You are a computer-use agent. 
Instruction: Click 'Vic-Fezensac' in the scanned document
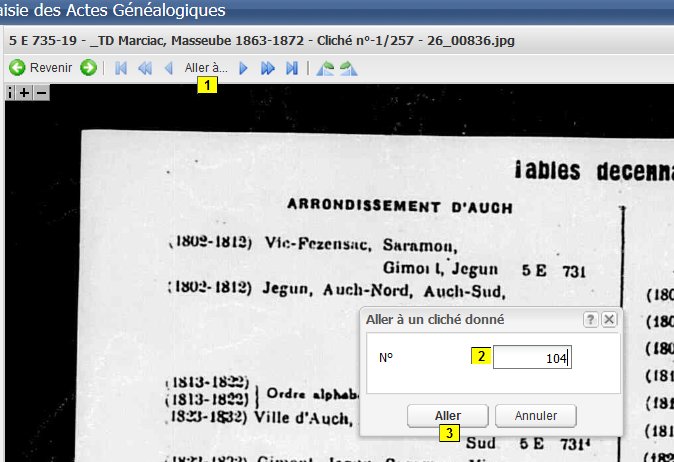pos(318,244)
